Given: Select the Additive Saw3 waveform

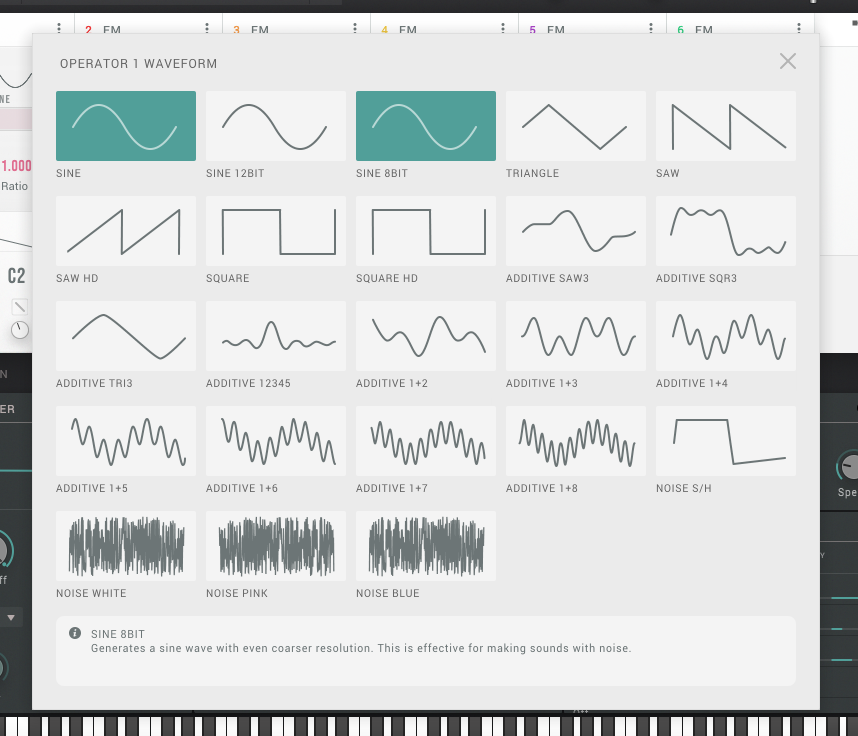Looking at the screenshot, I should pyautogui.click(x=576, y=231).
